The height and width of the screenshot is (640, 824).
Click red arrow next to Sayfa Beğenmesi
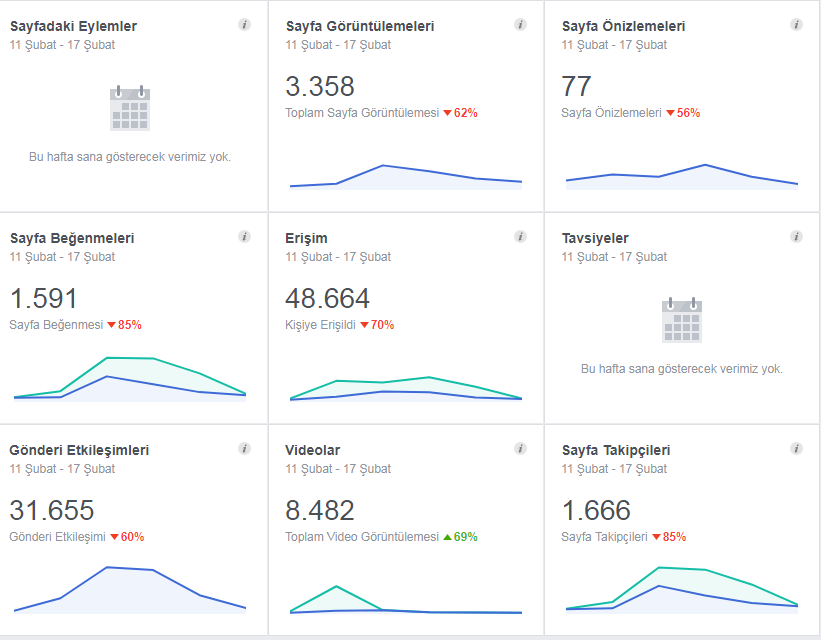coord(111,325)
